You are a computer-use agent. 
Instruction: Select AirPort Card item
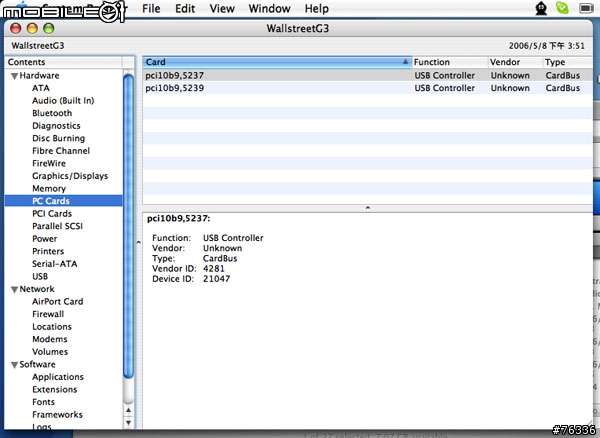pyautogui.click(x=58, y=301)
